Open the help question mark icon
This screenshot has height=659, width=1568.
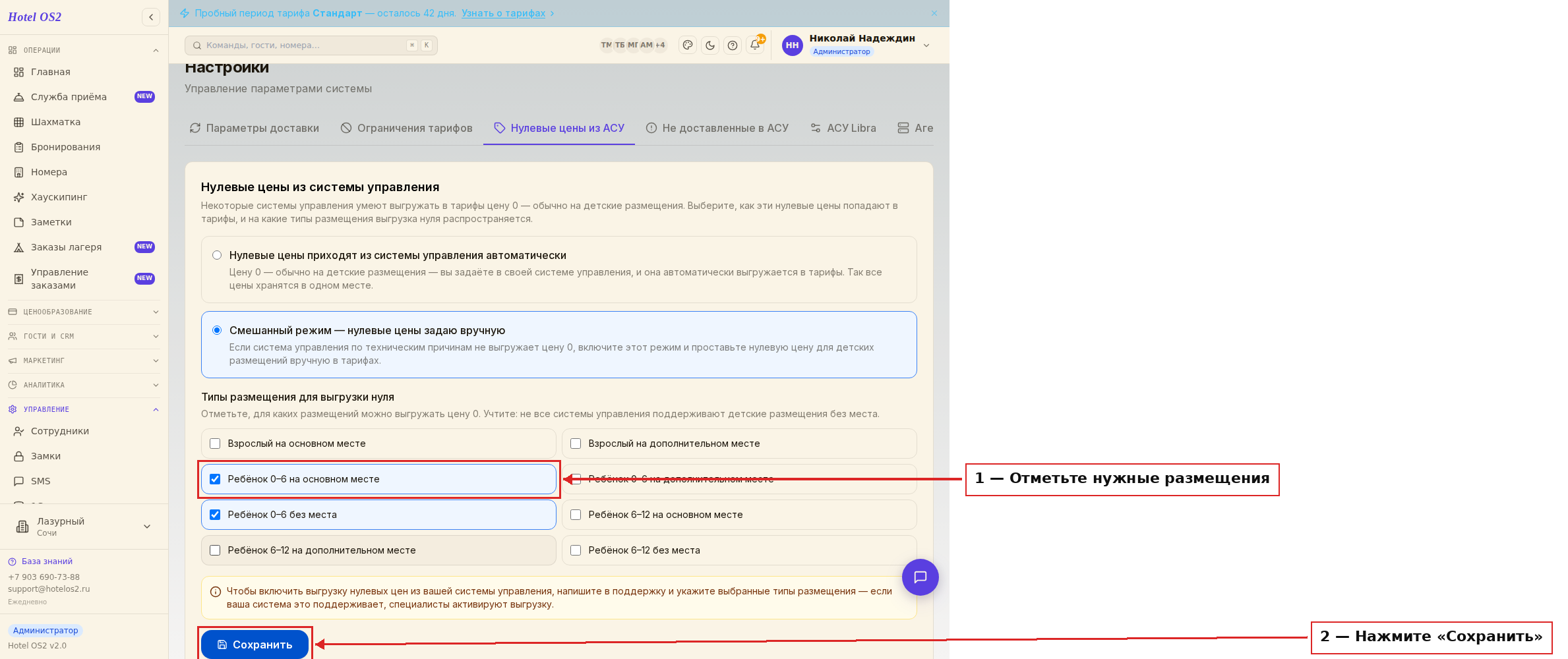pos(733,45)
